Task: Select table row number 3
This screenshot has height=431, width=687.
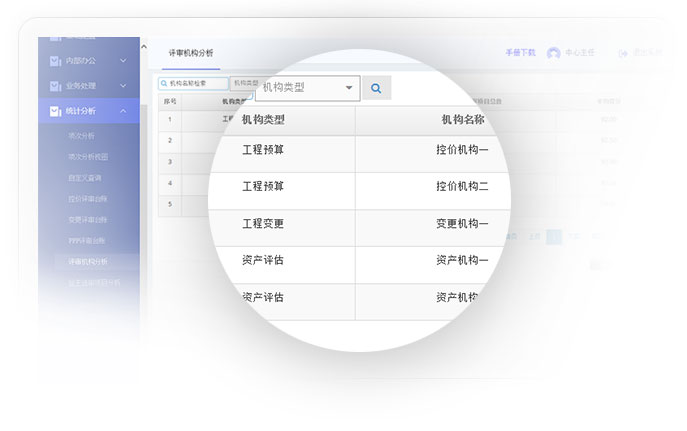Action: click(170, 162)
